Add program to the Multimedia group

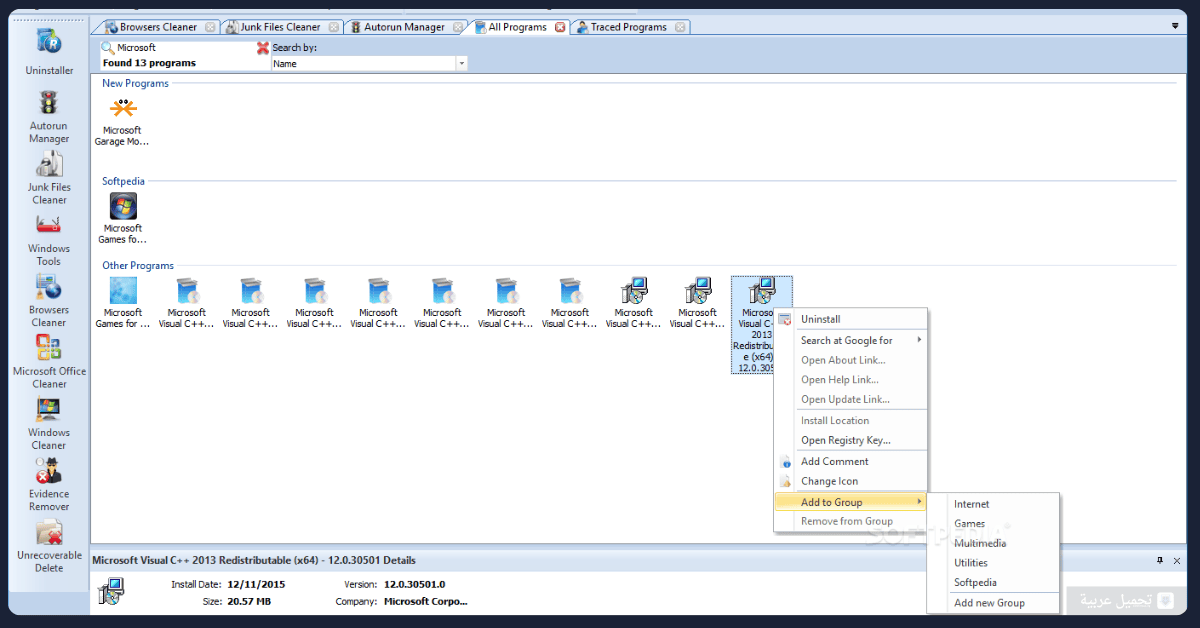pyautogui.click(x=992, y=543)
